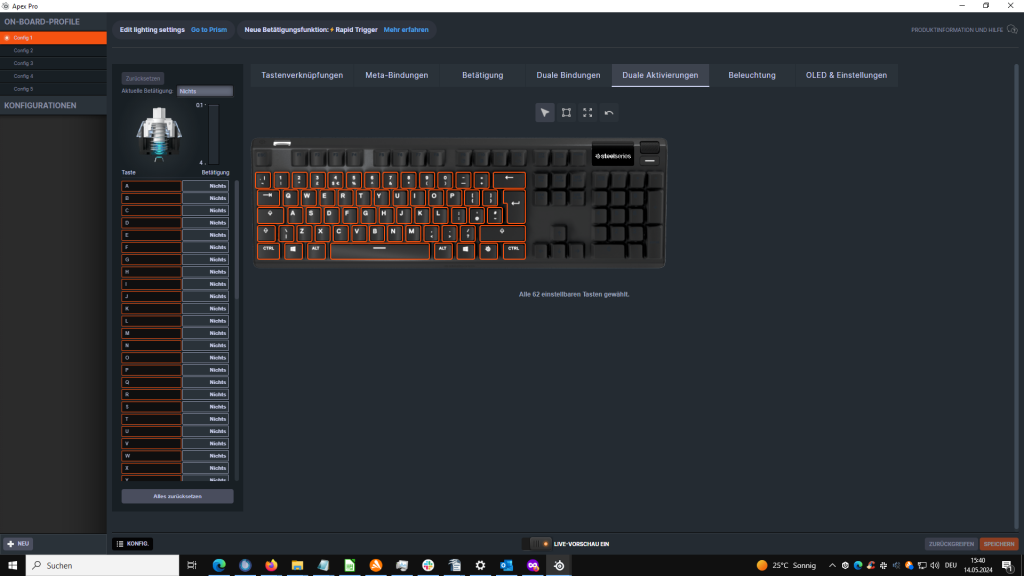Image resolution: width=1024 pixels, height=576 pixels.
Task: Click the P key on keyboard image
Action: 452,196
